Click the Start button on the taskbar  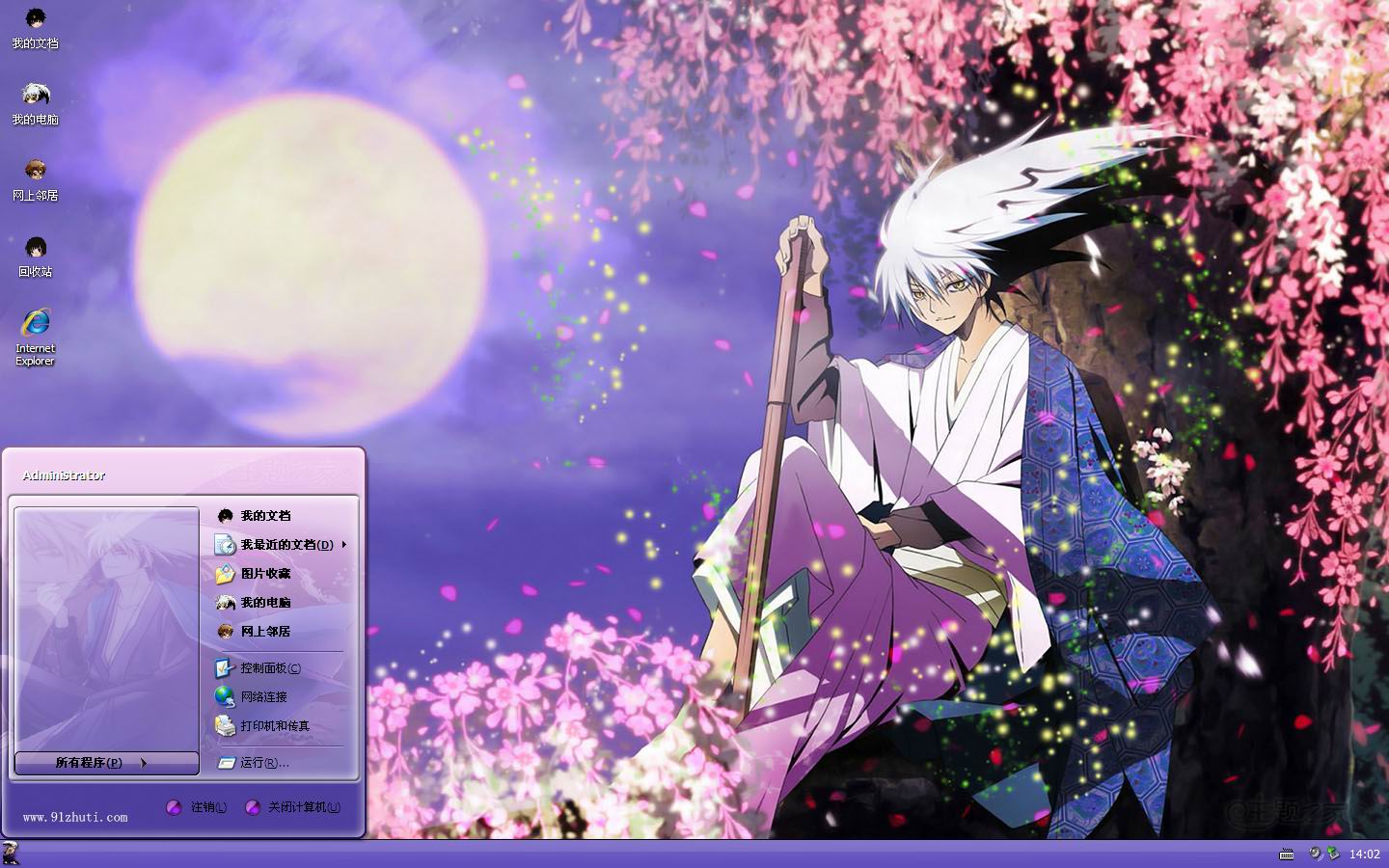click(12, 854)
